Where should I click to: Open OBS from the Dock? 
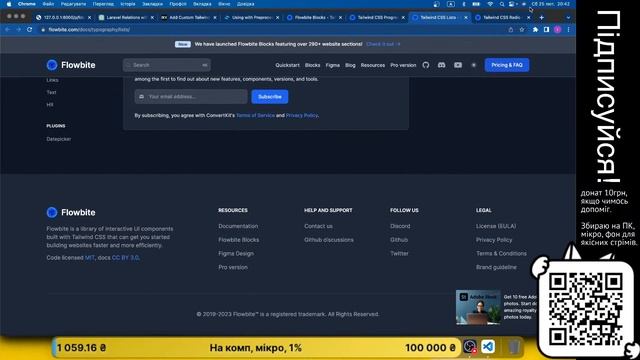[x=470, y=347]
